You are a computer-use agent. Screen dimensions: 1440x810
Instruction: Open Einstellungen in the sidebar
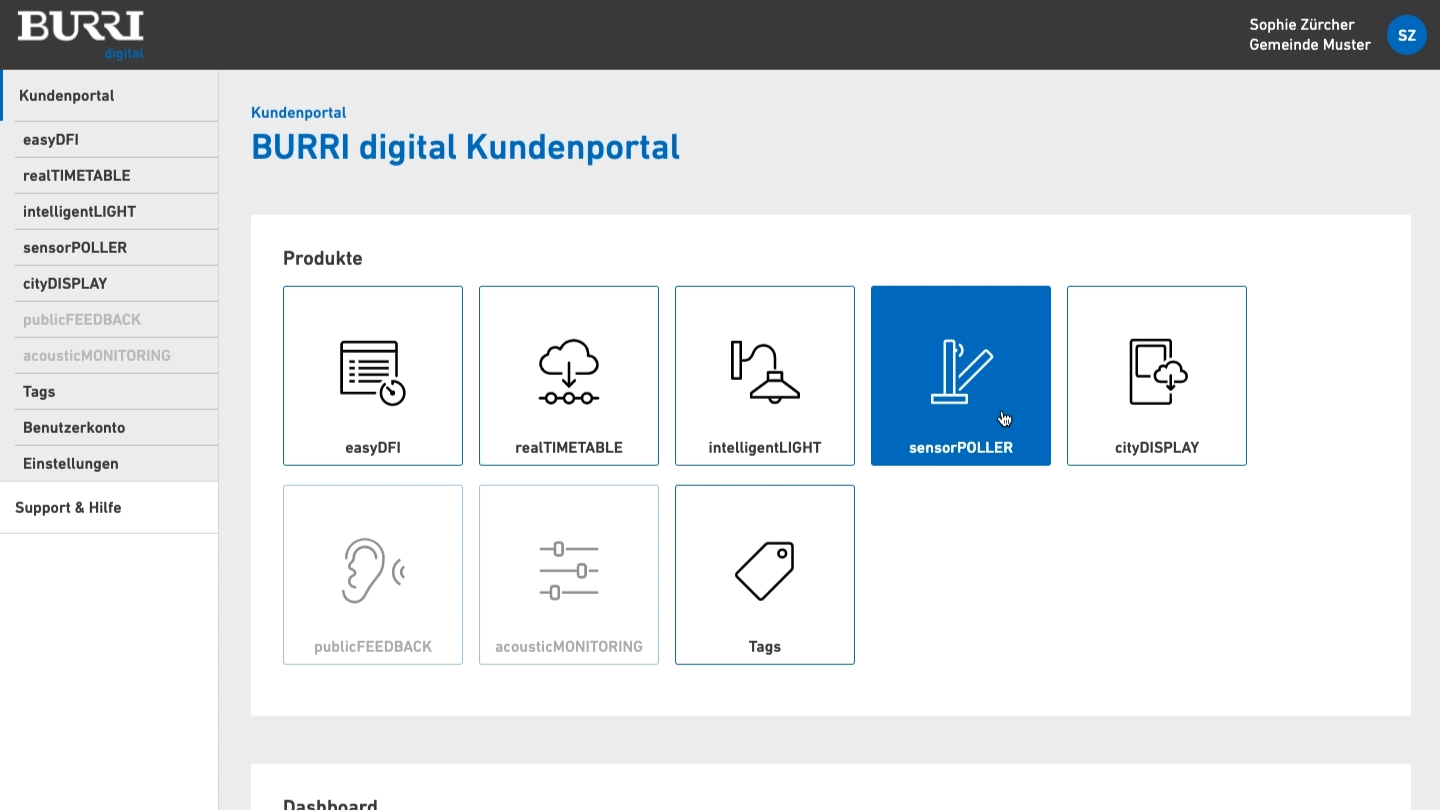[x=71, y=464]
